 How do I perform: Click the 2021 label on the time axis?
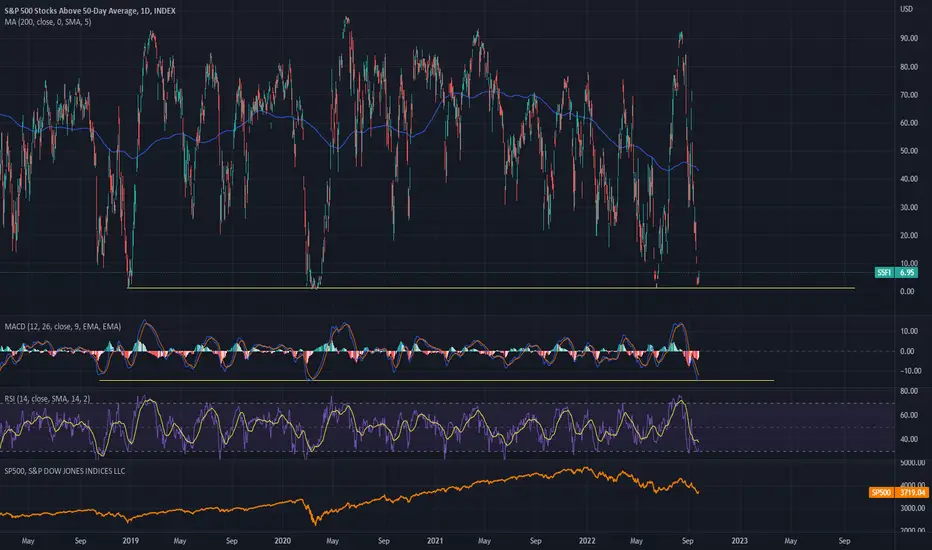[435, 541]
